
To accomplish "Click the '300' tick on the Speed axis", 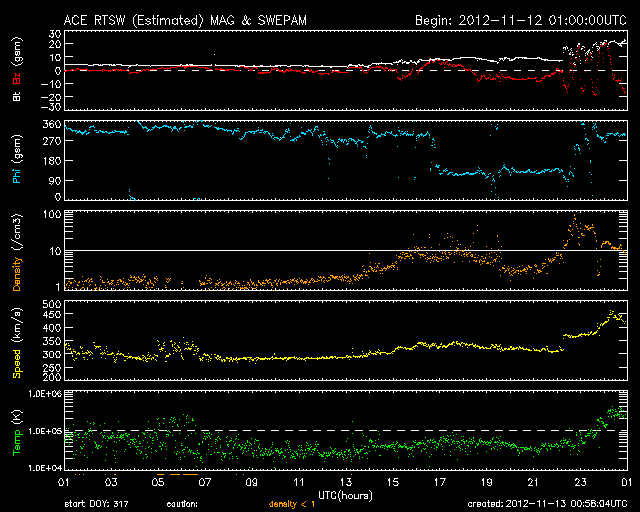I will tap(52, 354).
